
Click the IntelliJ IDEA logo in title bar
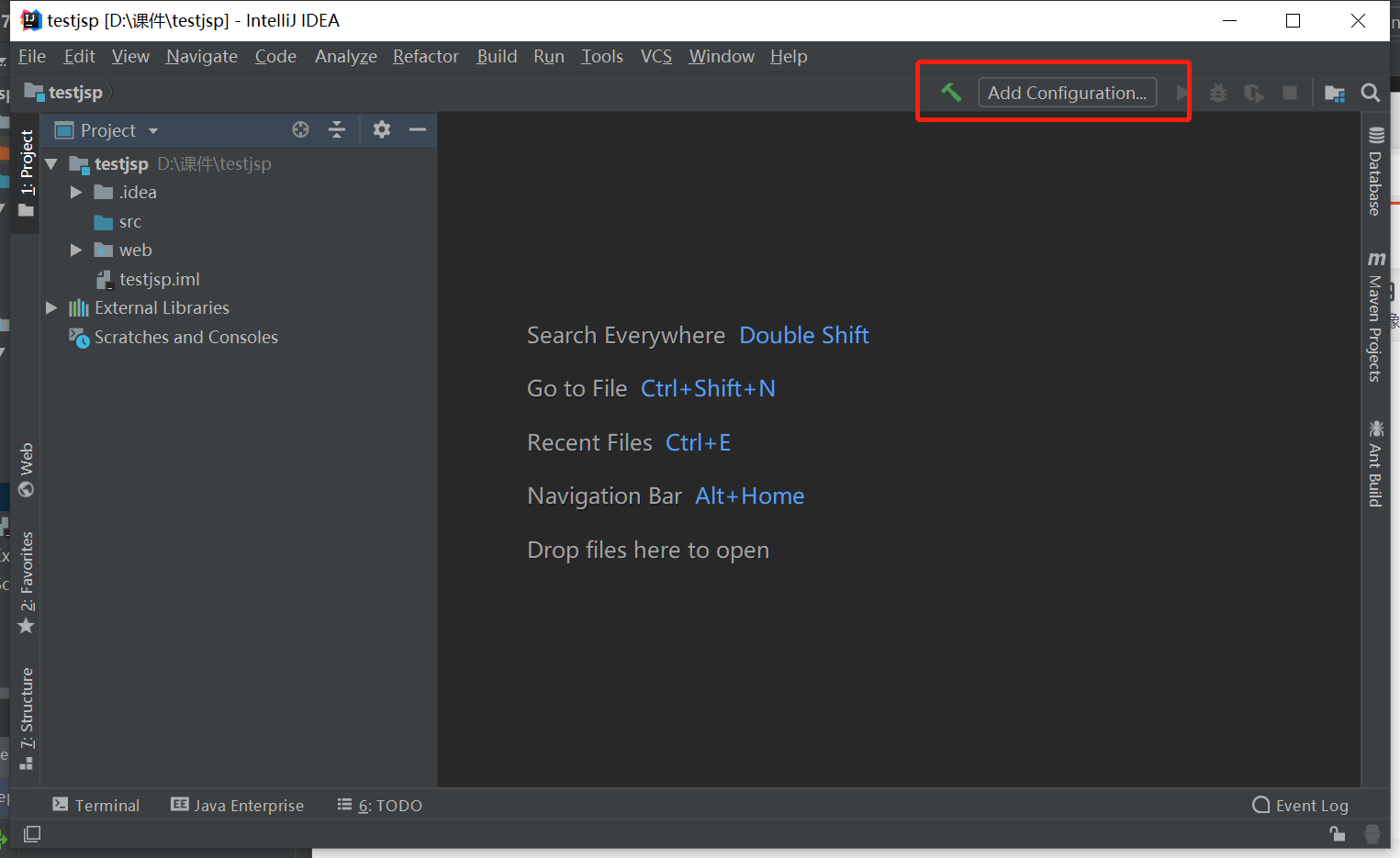31,20
